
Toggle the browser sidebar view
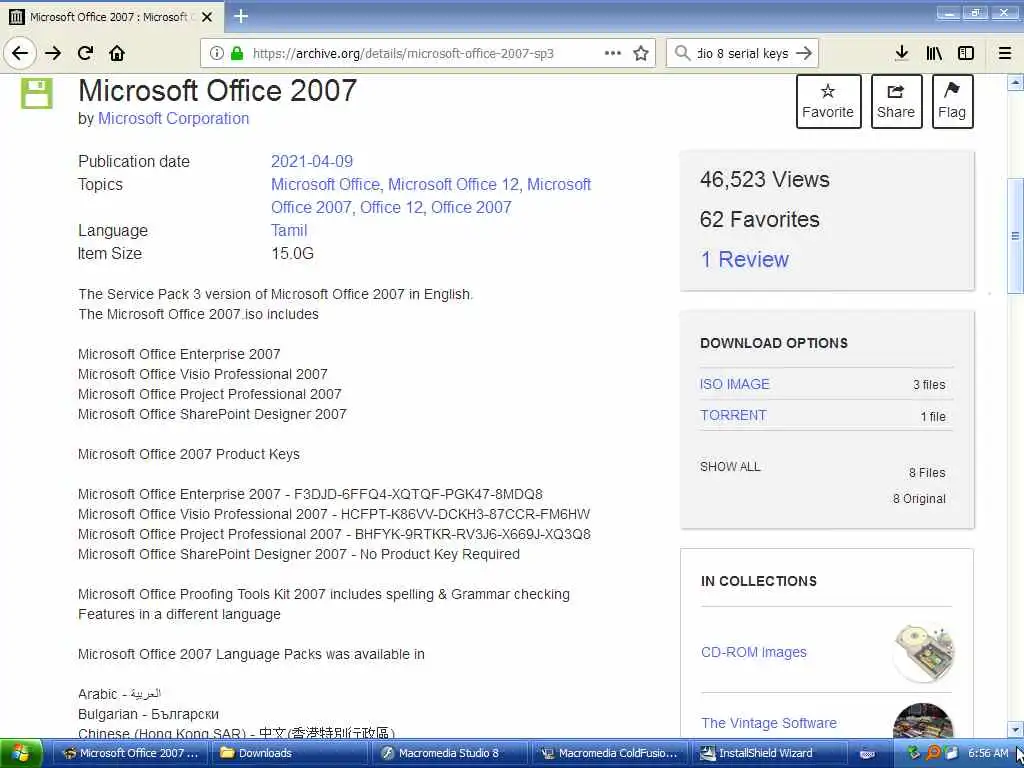tap(966, 53)
